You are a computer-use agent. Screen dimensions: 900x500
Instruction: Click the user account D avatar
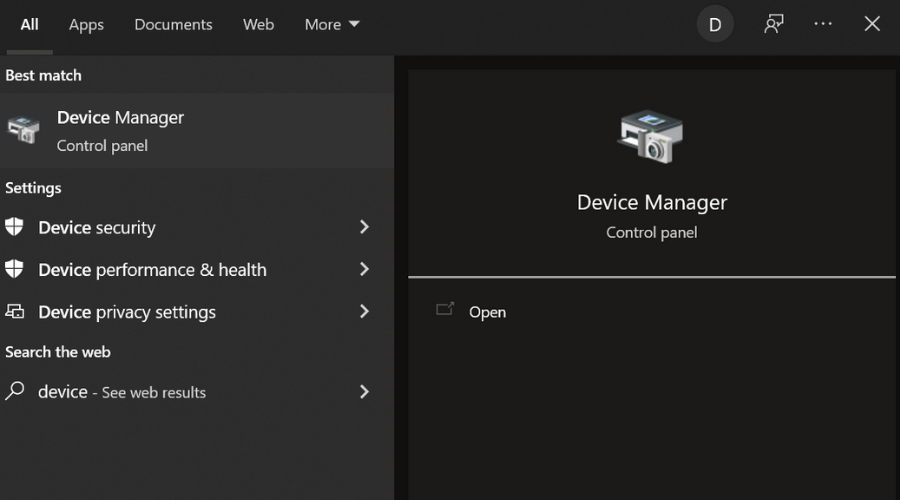715,25
